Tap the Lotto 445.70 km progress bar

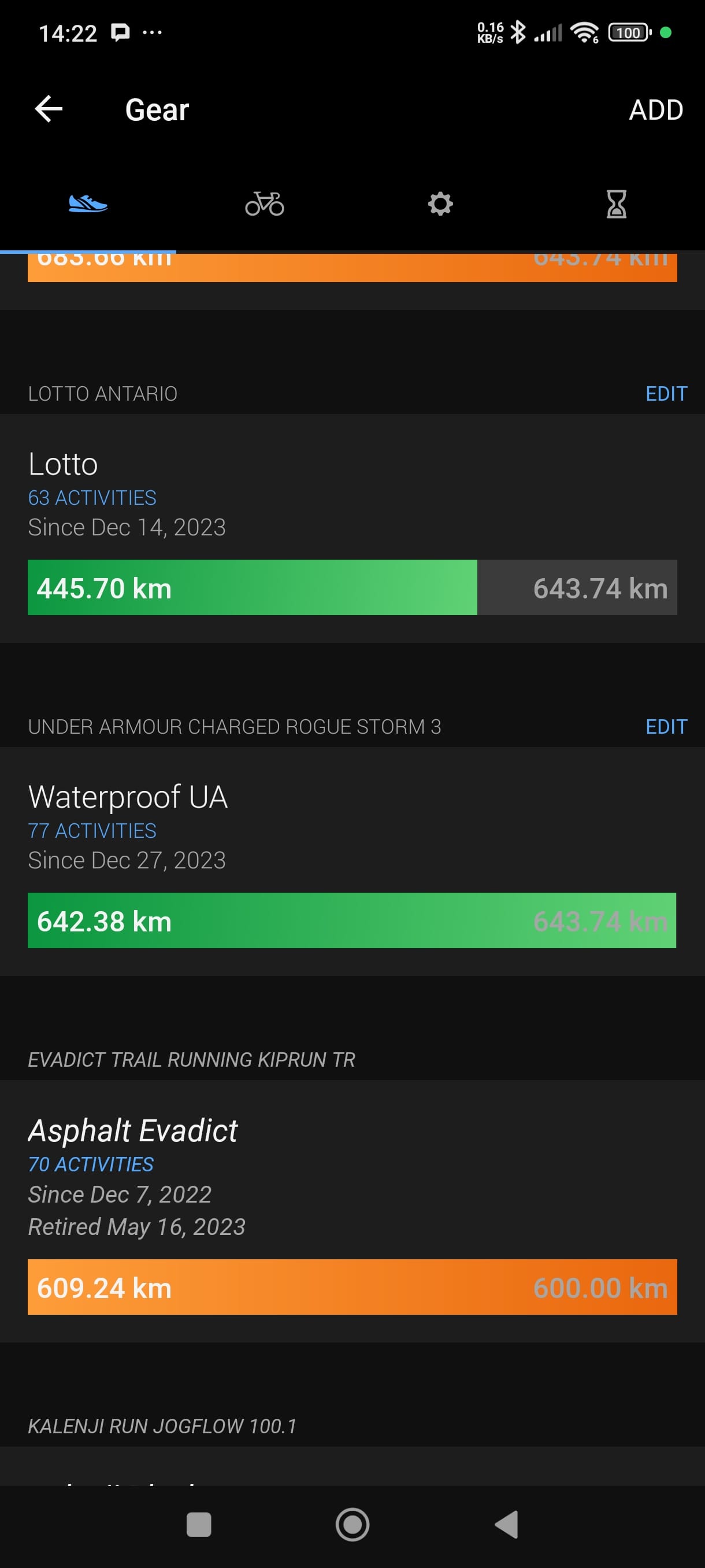pos(352,587)
